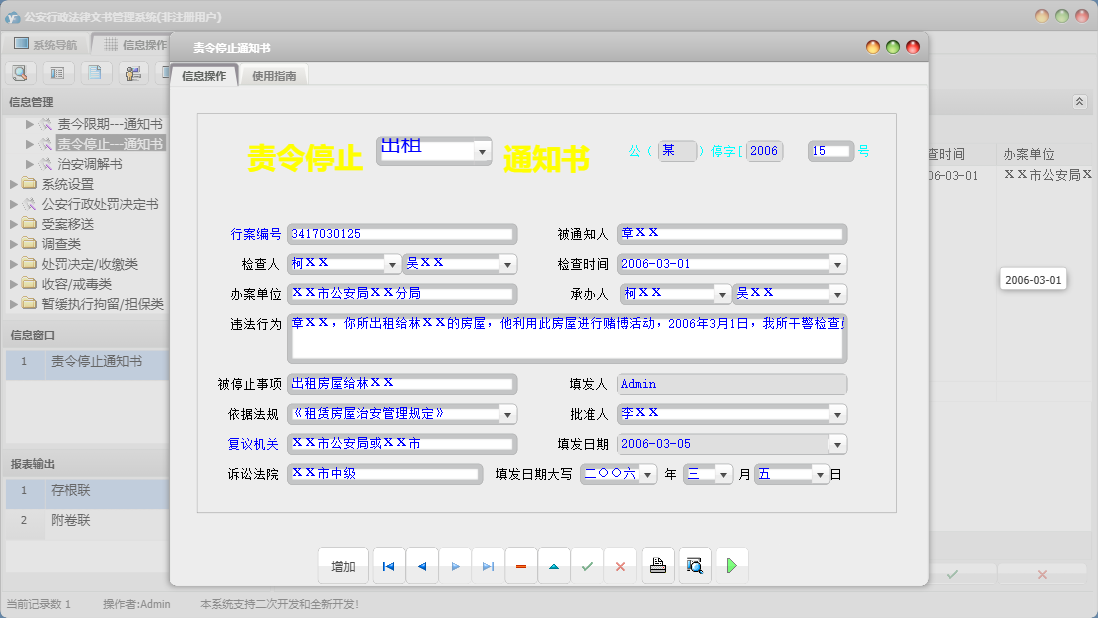Click the blue 复议机关 link label

point(254,443)
